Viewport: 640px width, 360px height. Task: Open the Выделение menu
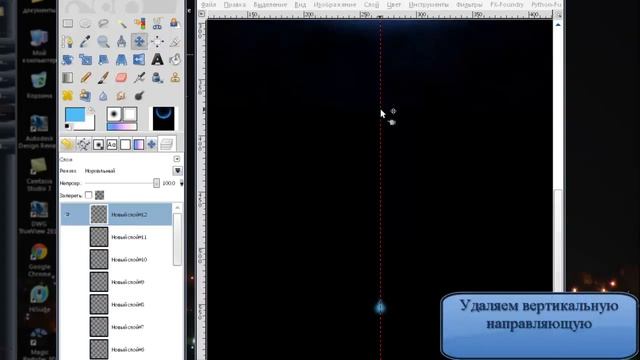[270, 4]
